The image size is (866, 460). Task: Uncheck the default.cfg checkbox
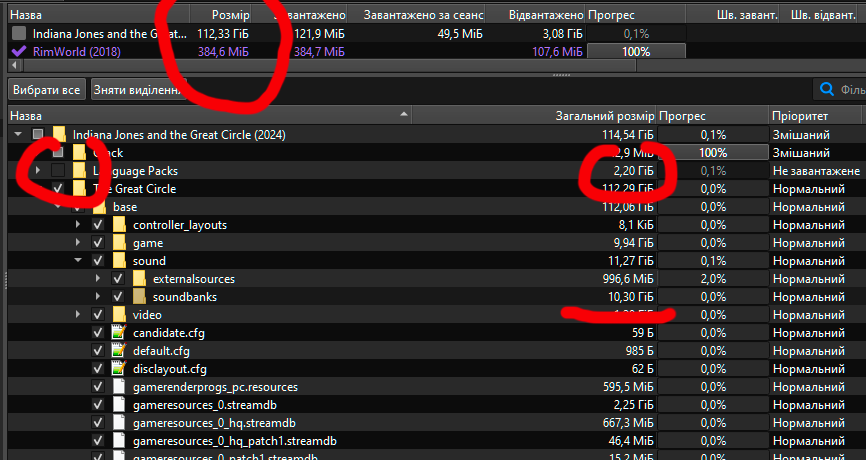tap(98, 351)
